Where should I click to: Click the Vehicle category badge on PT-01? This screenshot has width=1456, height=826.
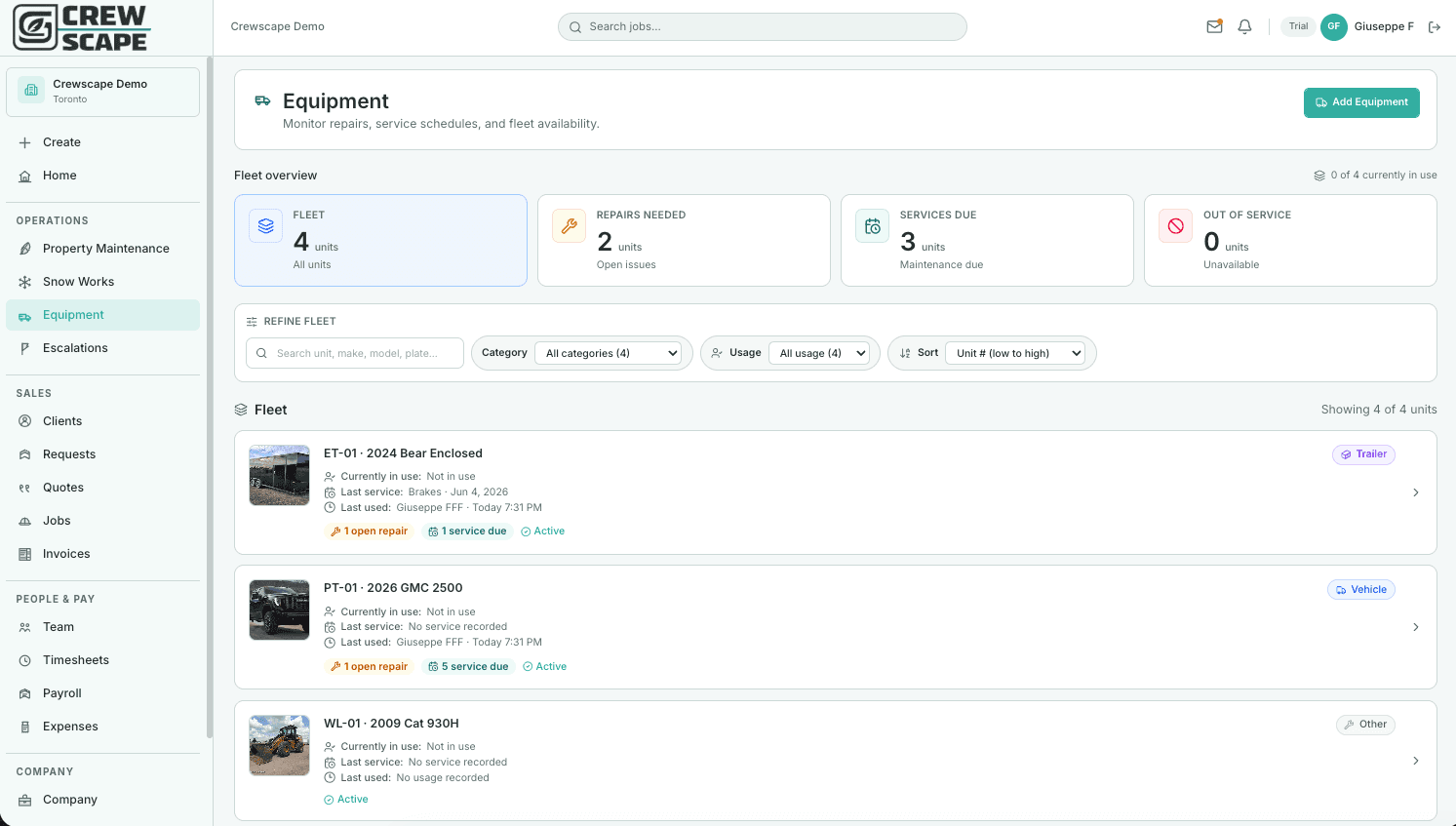click(1361, 590)
